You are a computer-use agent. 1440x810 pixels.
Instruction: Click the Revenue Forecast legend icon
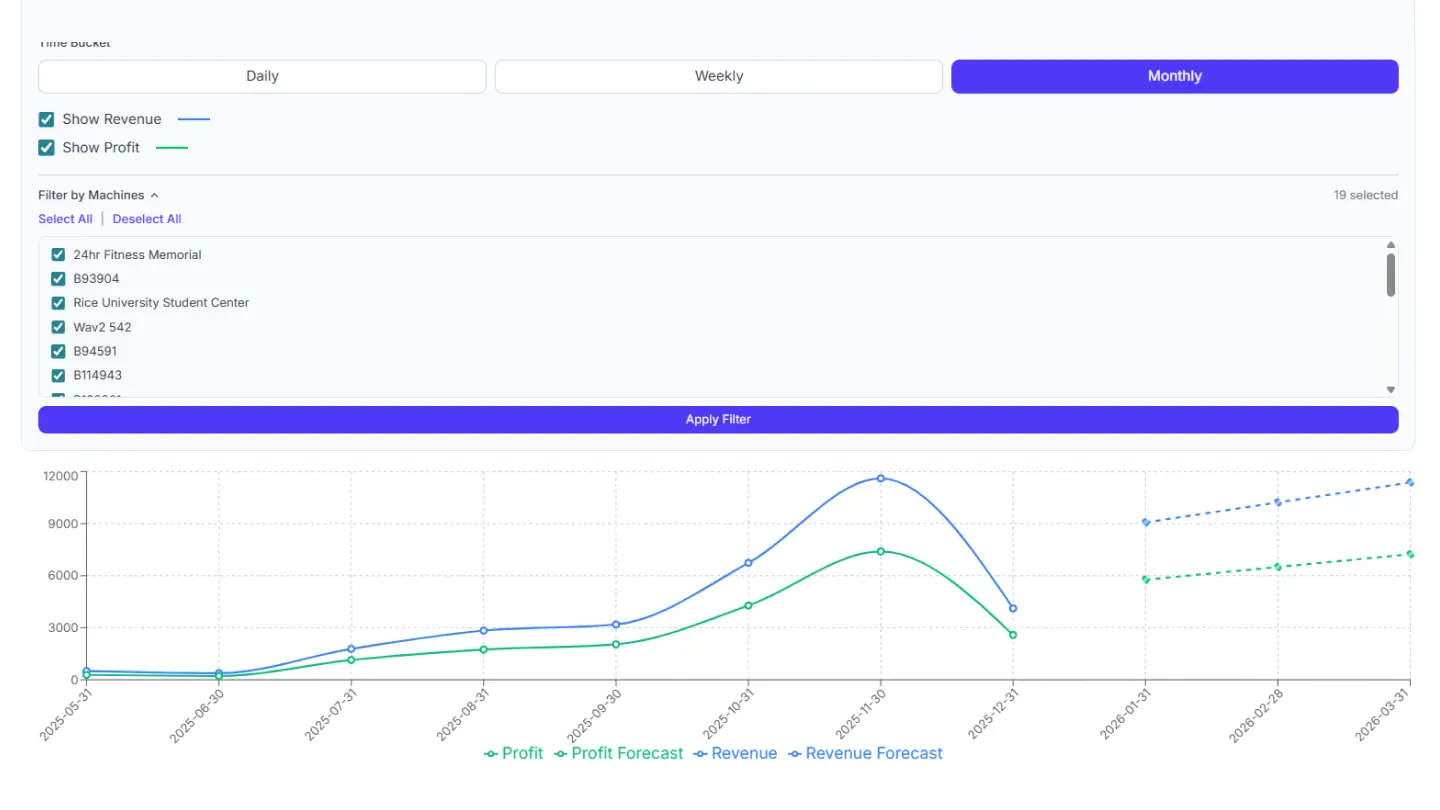(x=793, y=753)
